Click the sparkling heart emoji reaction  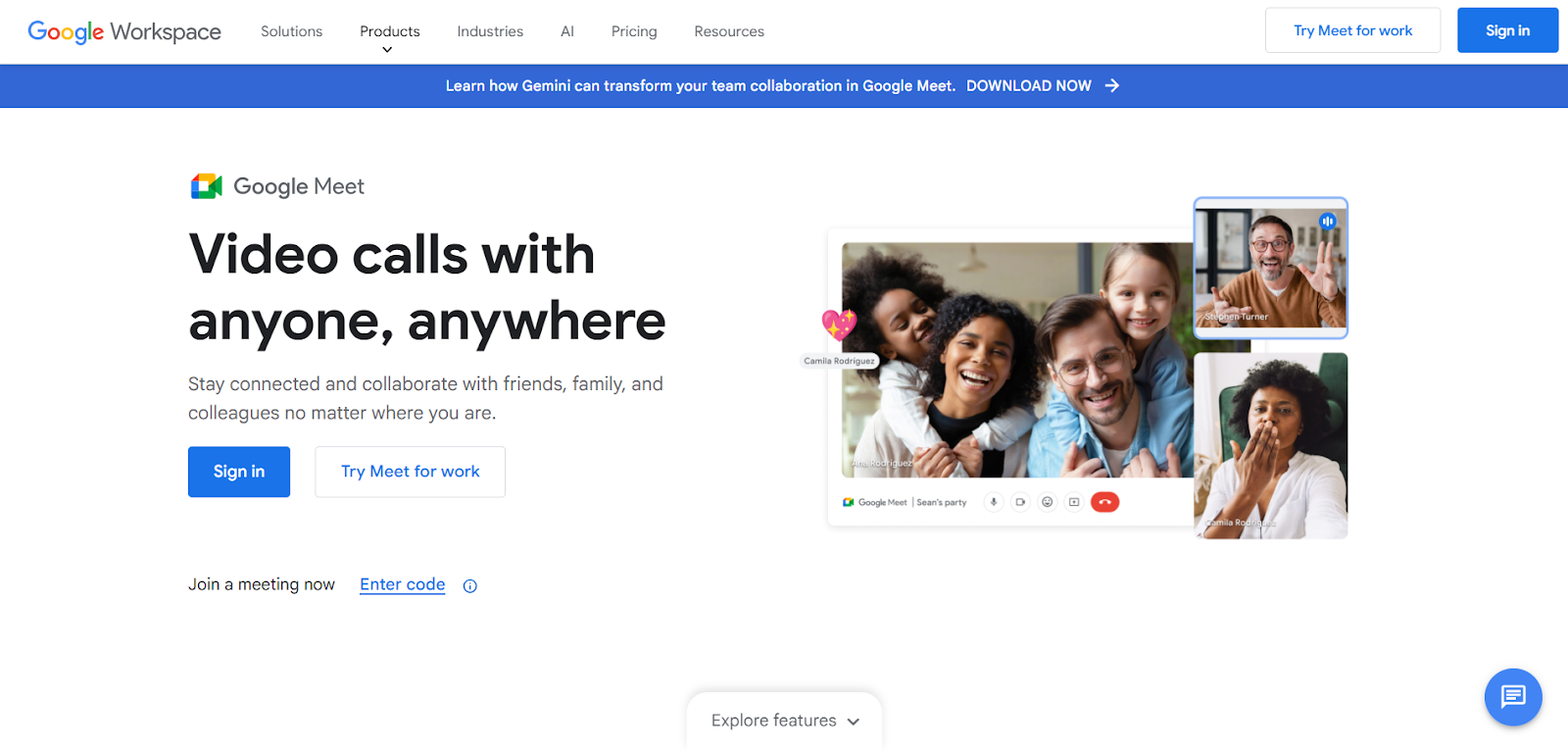tap(839, 325)
